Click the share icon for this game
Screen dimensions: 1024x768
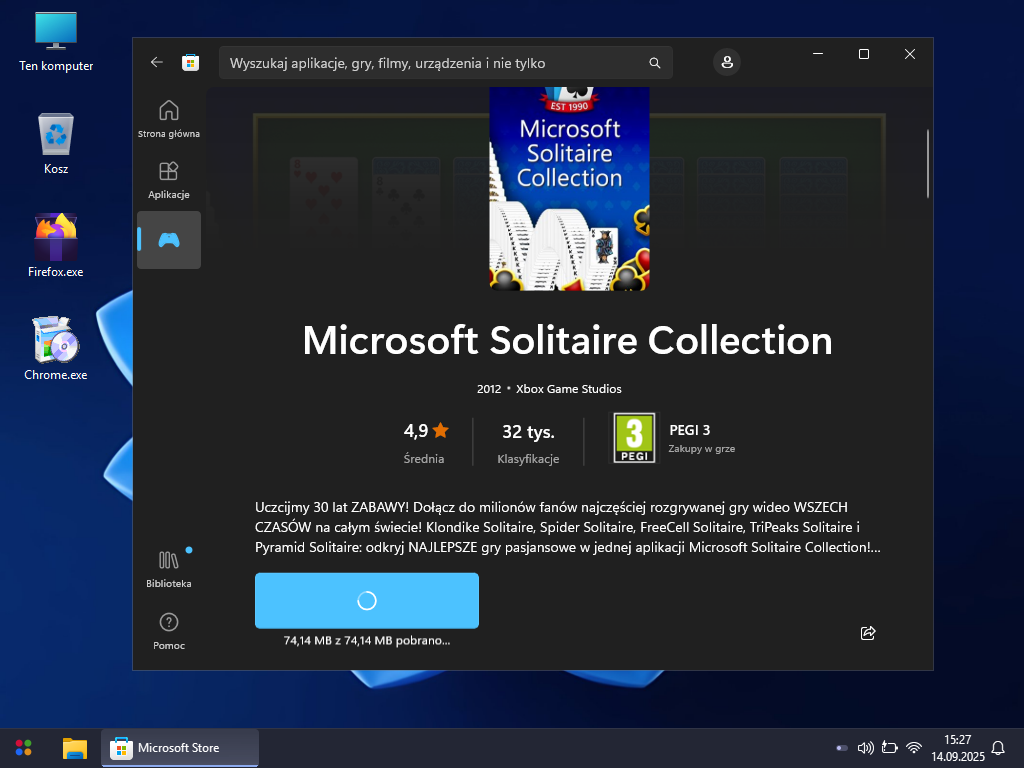(868, 633)
